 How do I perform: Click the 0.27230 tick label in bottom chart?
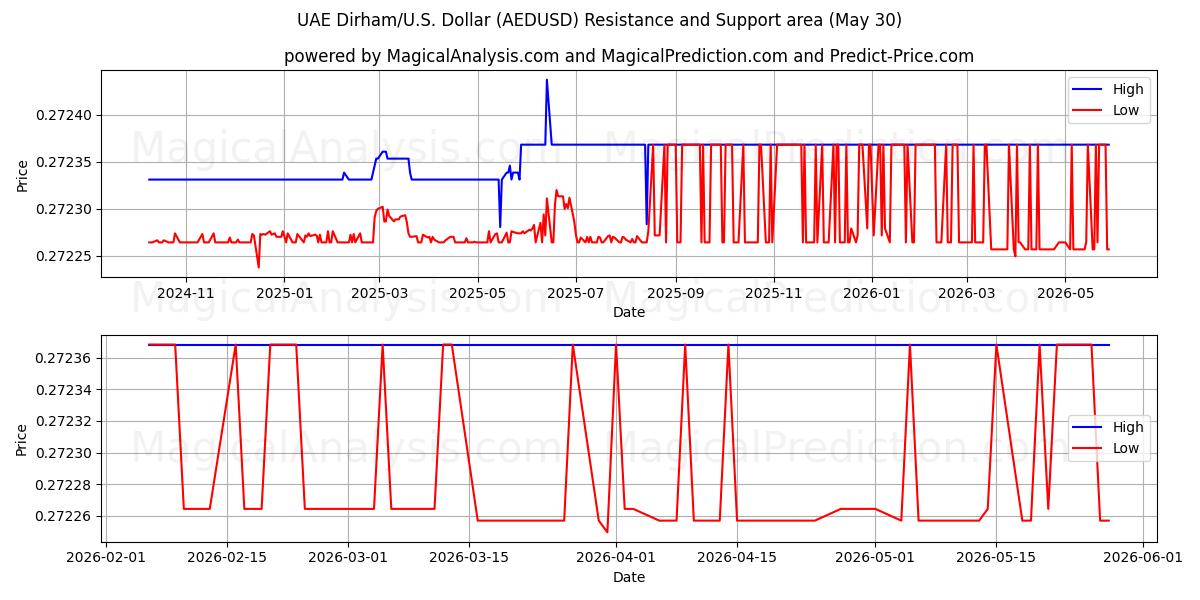pos(63,453)
